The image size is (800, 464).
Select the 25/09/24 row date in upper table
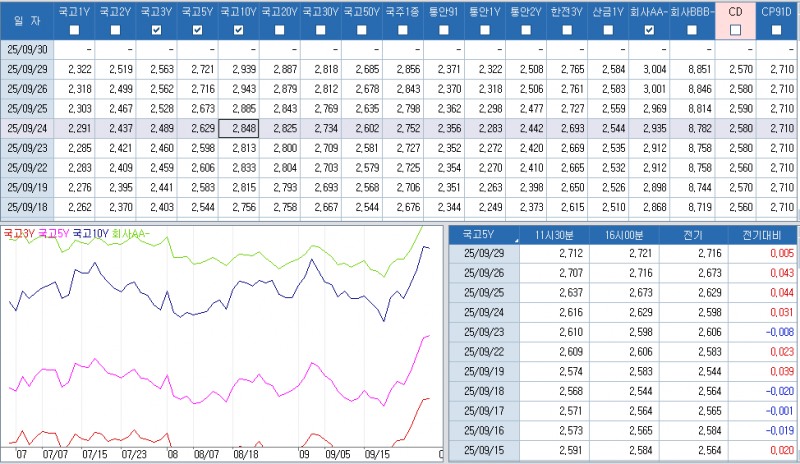pos(27,128)
